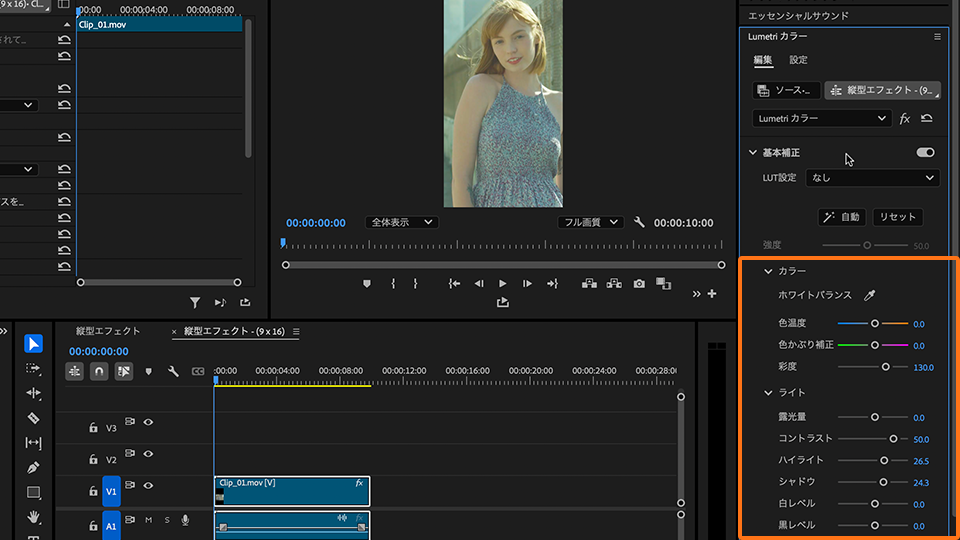The width and height of the screenshot is (960, 540).
Task: Select the Pen tool in toolbar
Action: pyautogui.click(x=34, y=467)
